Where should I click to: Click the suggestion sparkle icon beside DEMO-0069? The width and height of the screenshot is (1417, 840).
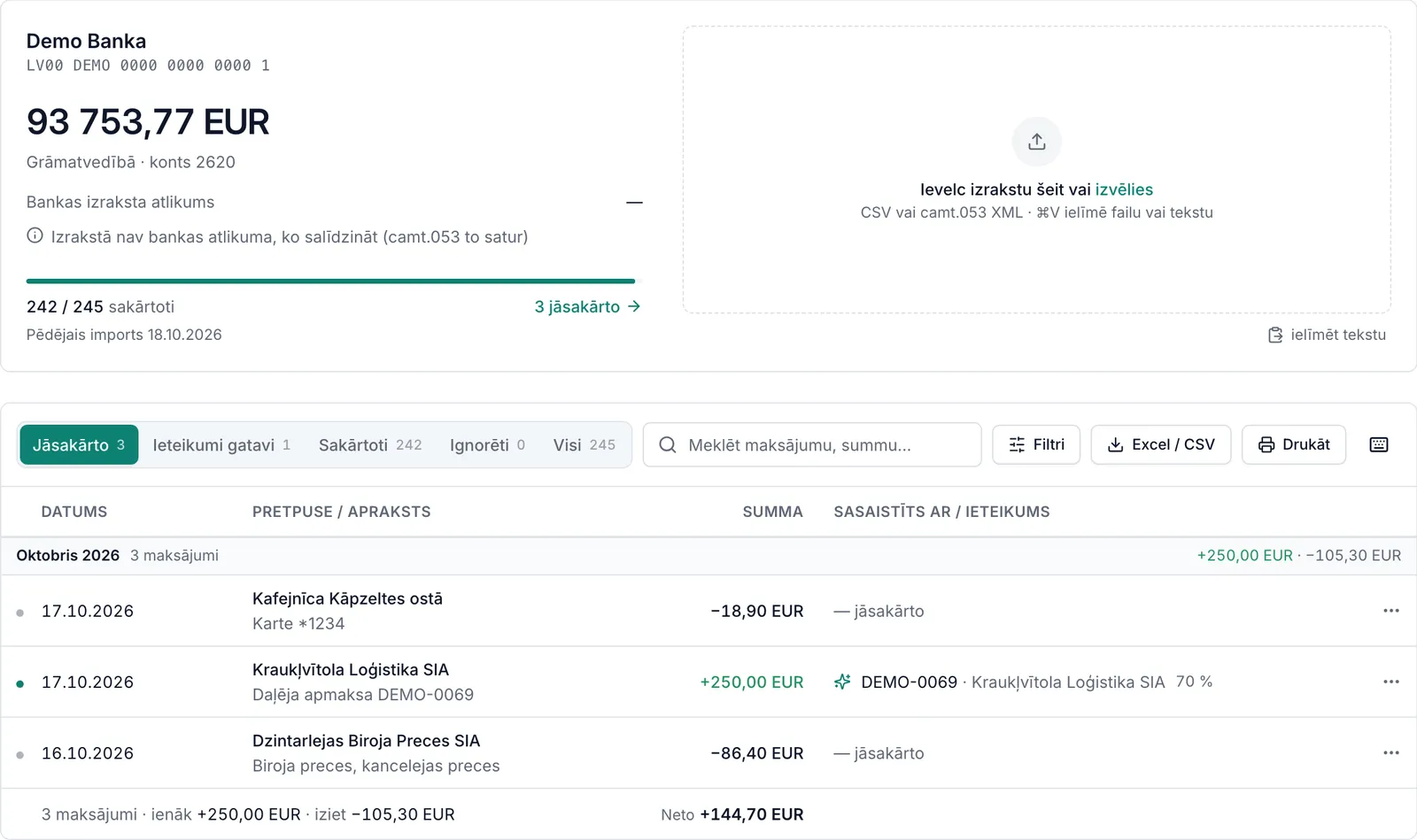[x=842, y=682]
